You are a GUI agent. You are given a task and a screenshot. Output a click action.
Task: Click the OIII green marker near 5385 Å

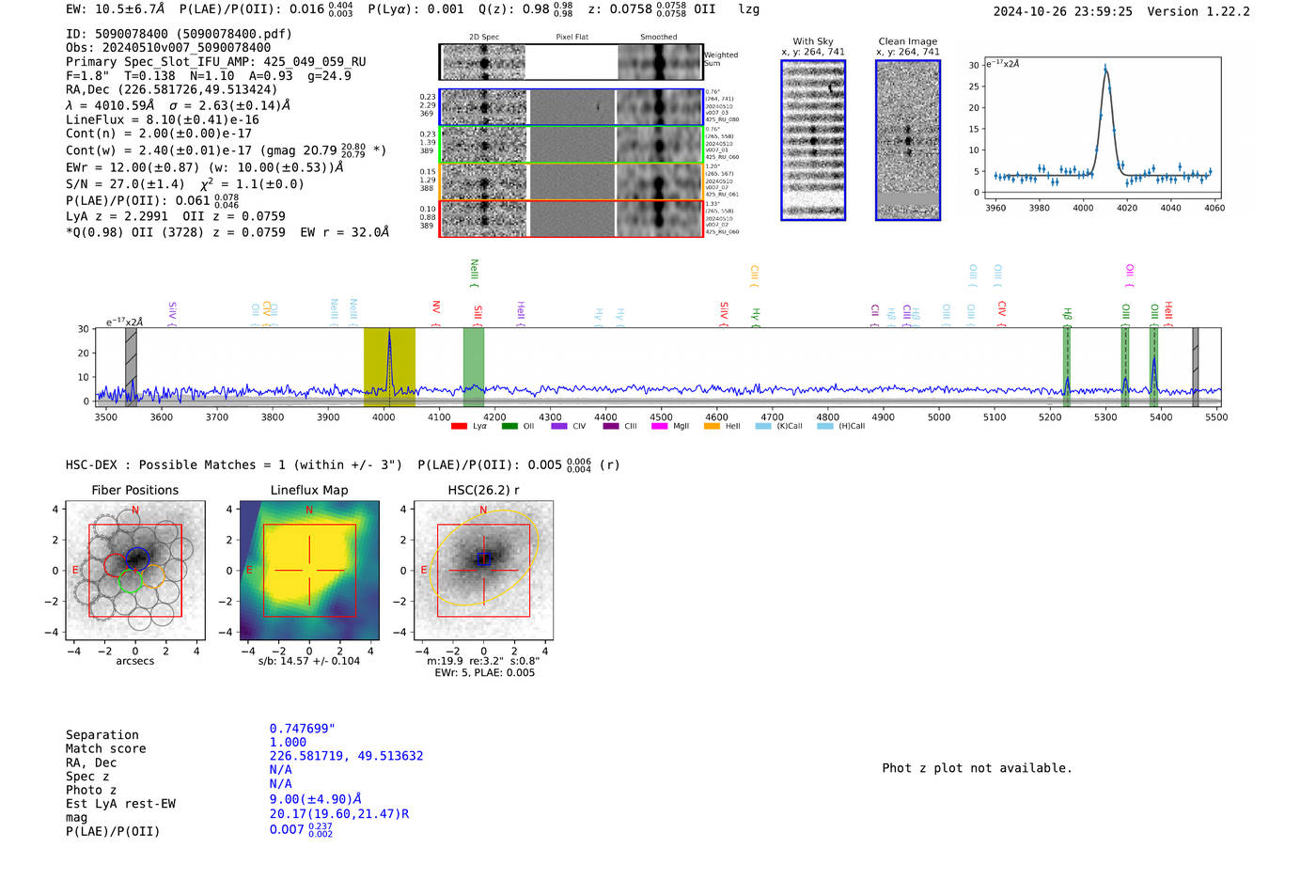pyautogui.click(x=1153, y=368)
